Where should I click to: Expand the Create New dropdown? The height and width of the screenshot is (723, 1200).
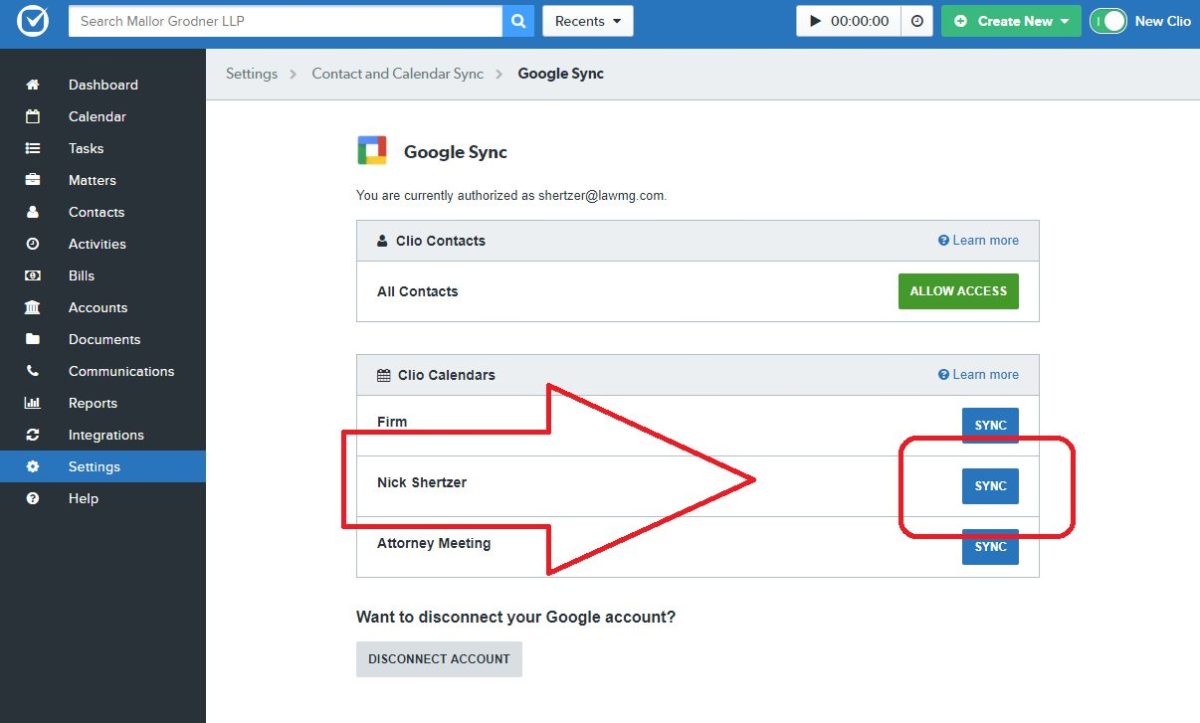[x=1011, y=21]
